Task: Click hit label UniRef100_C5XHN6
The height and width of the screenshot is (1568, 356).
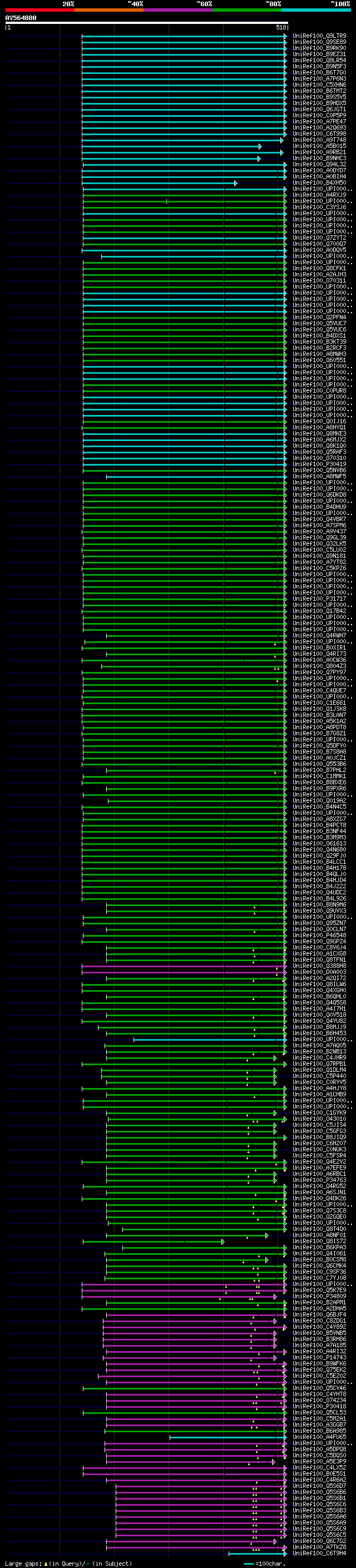Action: point(319,85)
